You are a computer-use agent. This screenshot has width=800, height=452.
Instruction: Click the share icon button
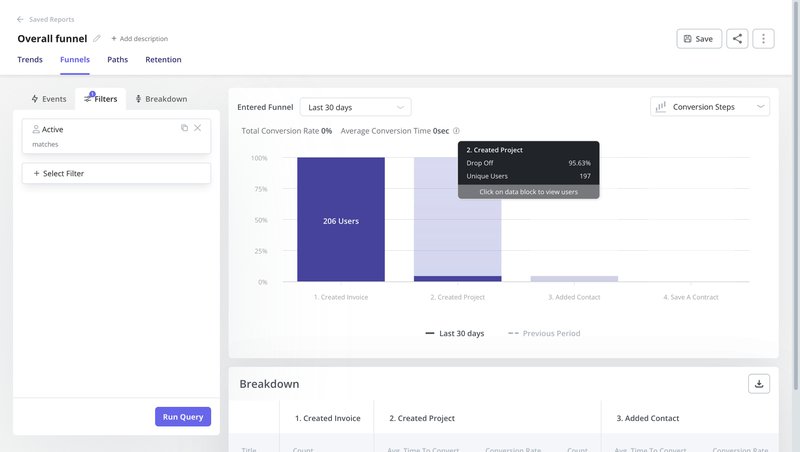(x=737, y=39)
